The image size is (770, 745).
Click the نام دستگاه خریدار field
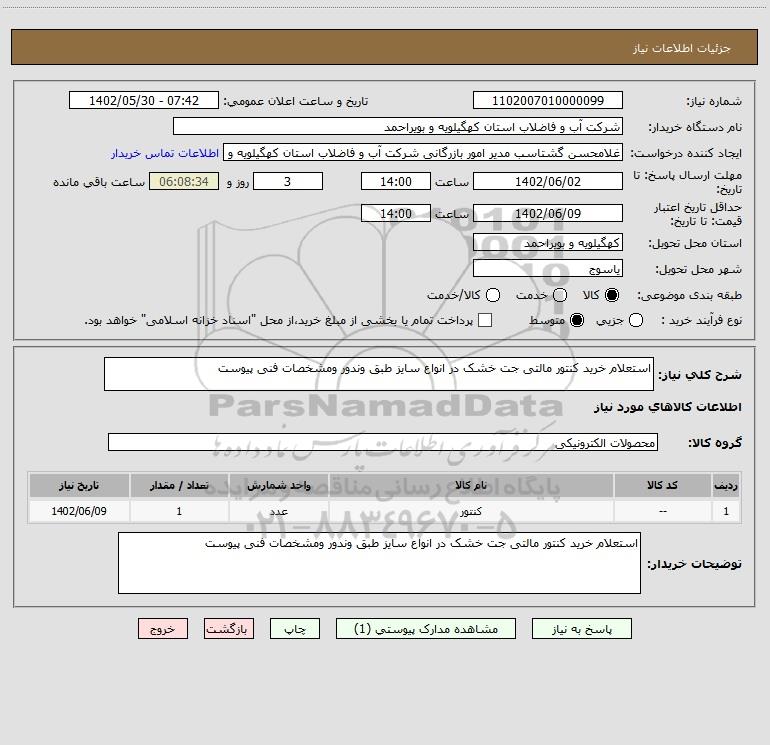coord(398,126)
